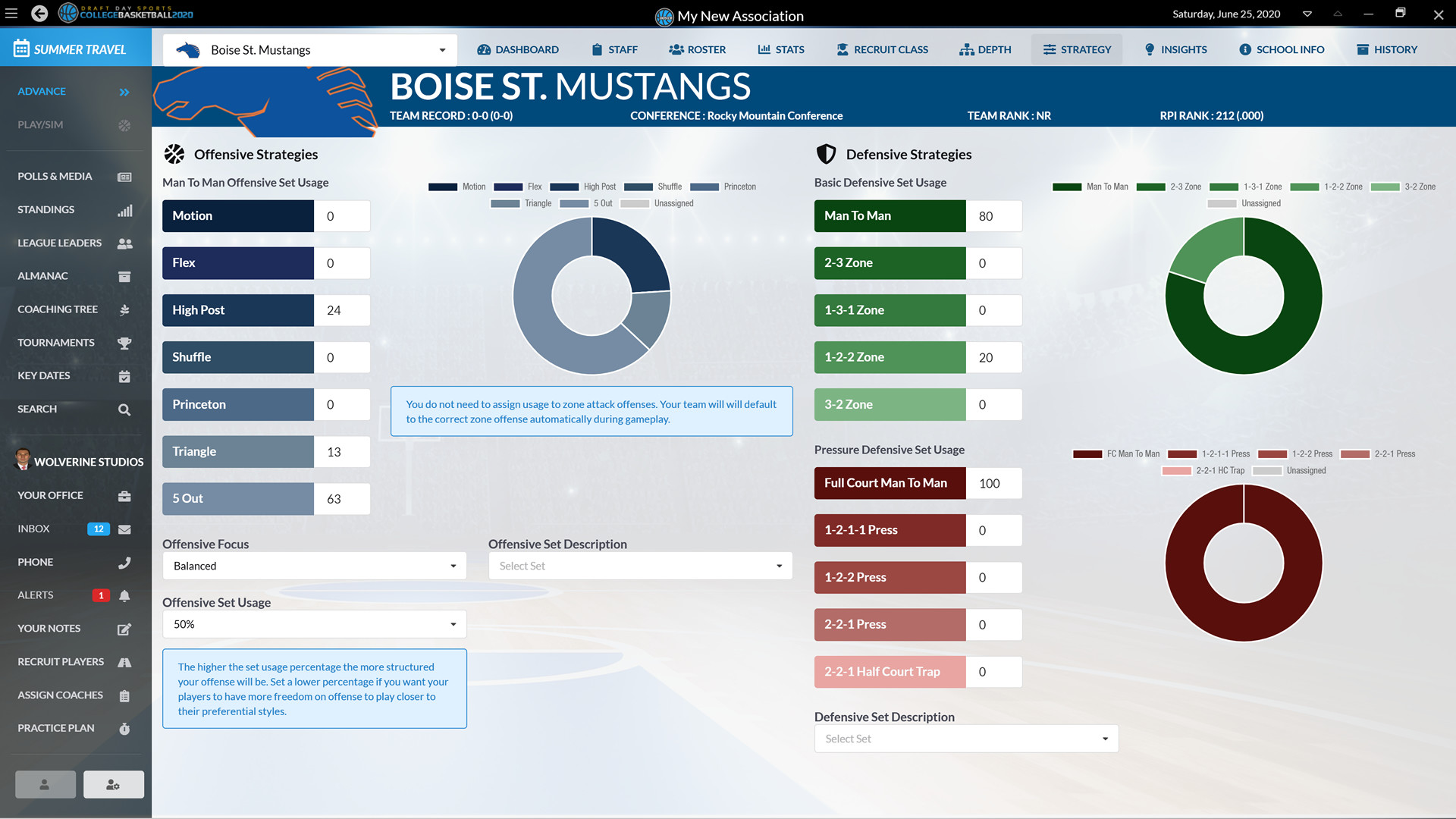Screen dimensions: 1456x819
Task: Expand the Boise St. Mustangs team selector
Action: pyautogui.click(x=442, y=49)
